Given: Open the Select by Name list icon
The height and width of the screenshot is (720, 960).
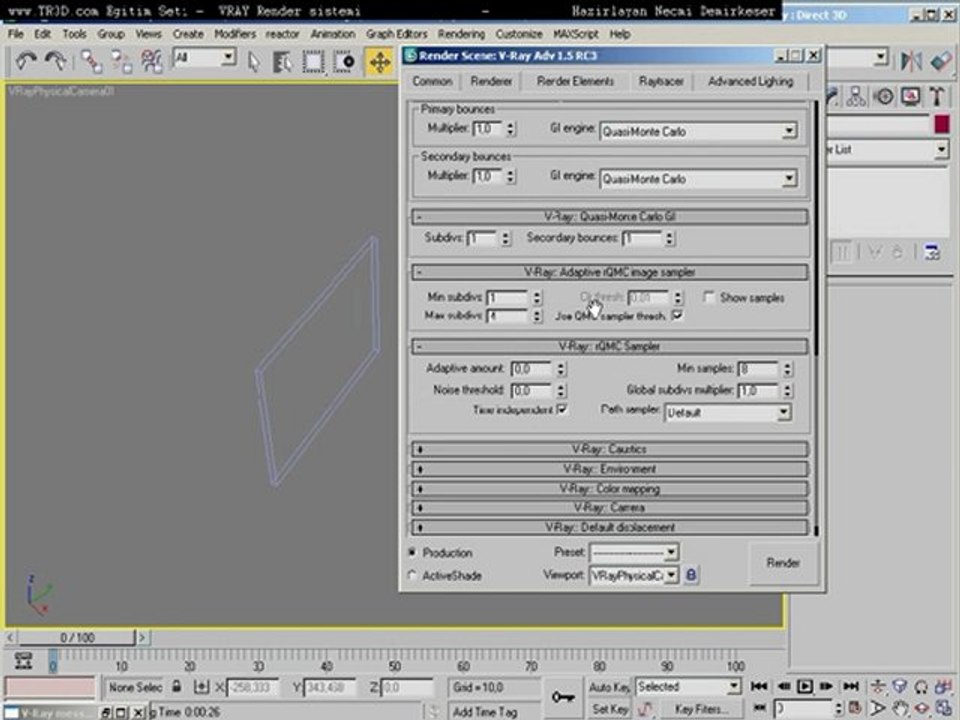Looking at the screenshot, I should 282,61.
